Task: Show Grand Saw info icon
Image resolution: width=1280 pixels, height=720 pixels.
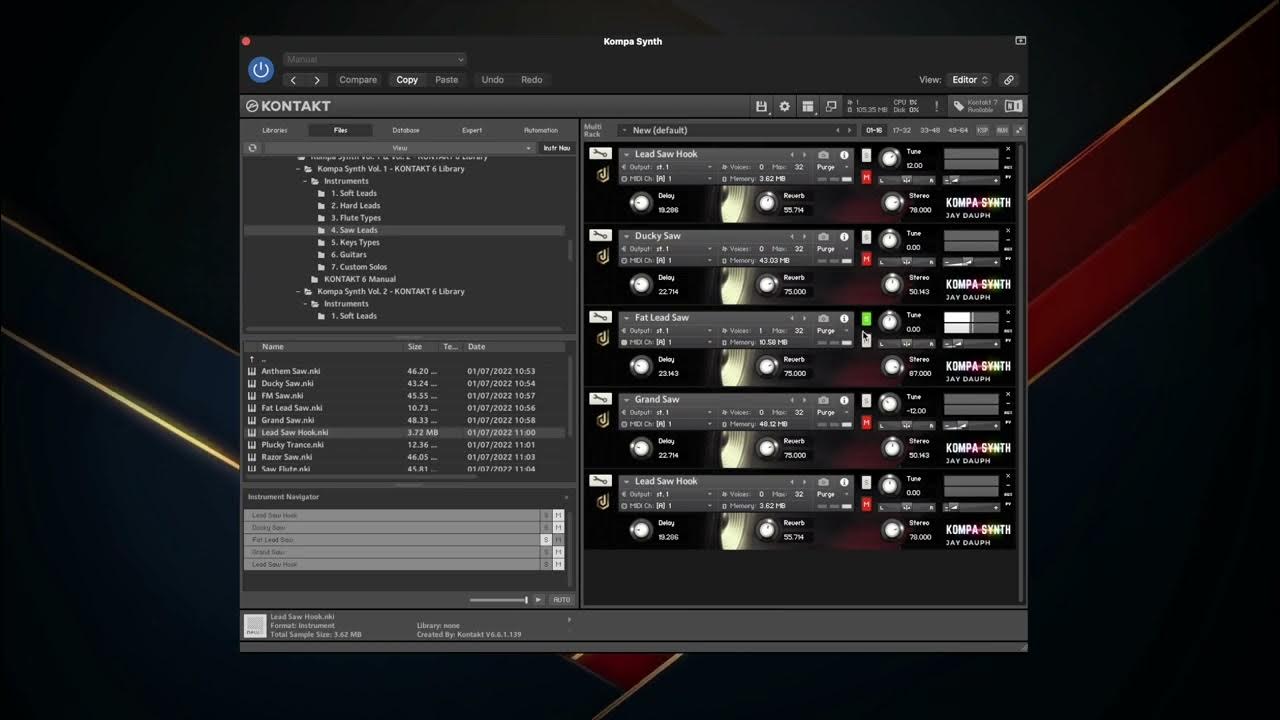Action: 844,400
